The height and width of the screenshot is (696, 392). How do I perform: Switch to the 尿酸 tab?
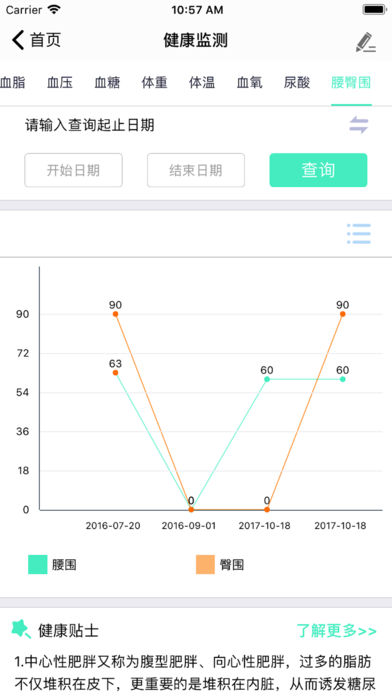(x=297, y=83)
